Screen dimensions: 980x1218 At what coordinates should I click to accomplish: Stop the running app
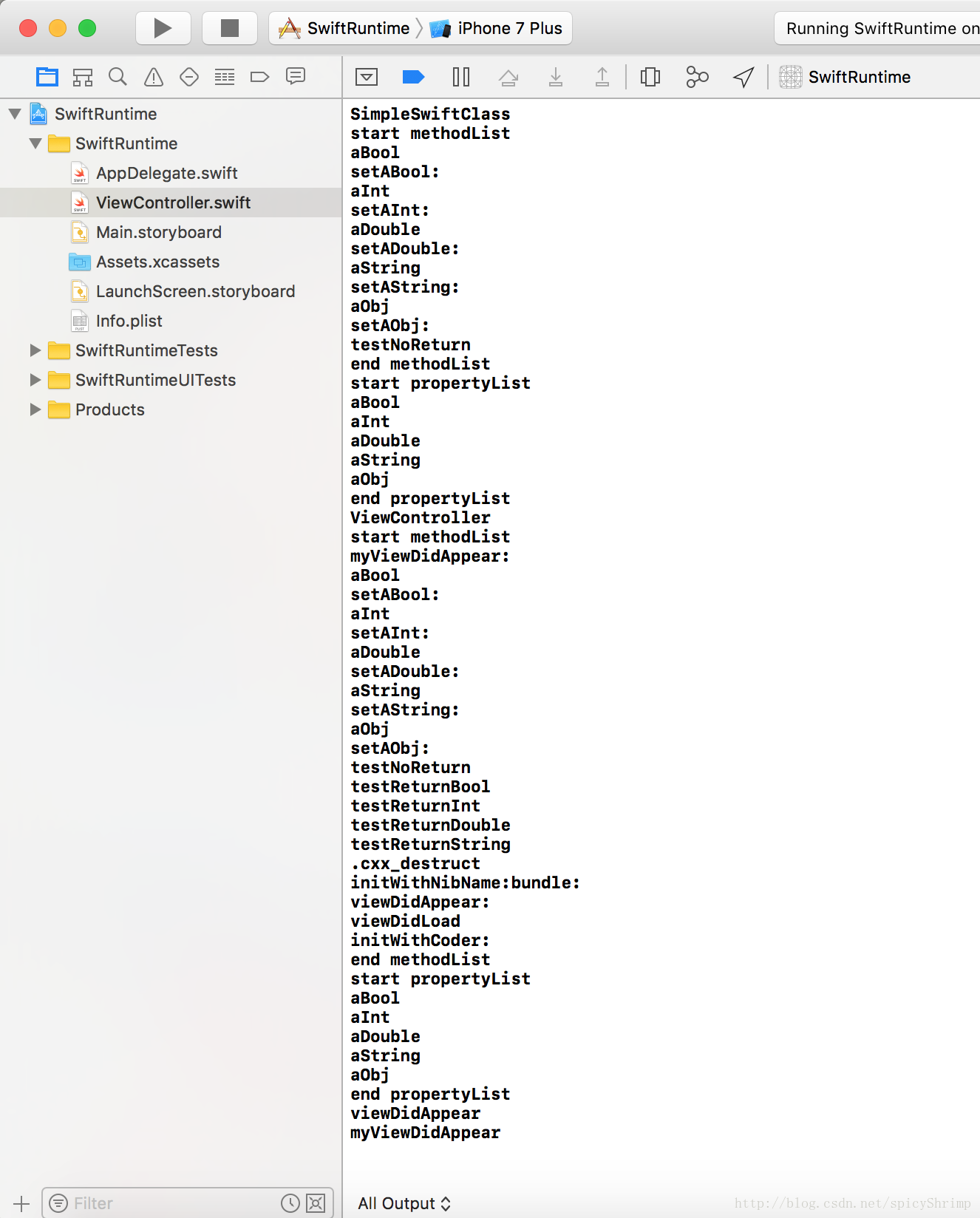point(230,28)
